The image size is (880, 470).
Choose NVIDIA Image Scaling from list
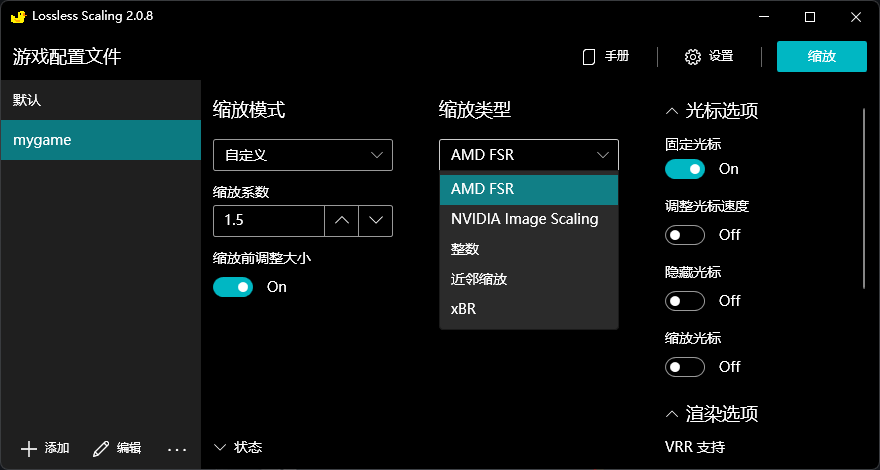[524, 219]
